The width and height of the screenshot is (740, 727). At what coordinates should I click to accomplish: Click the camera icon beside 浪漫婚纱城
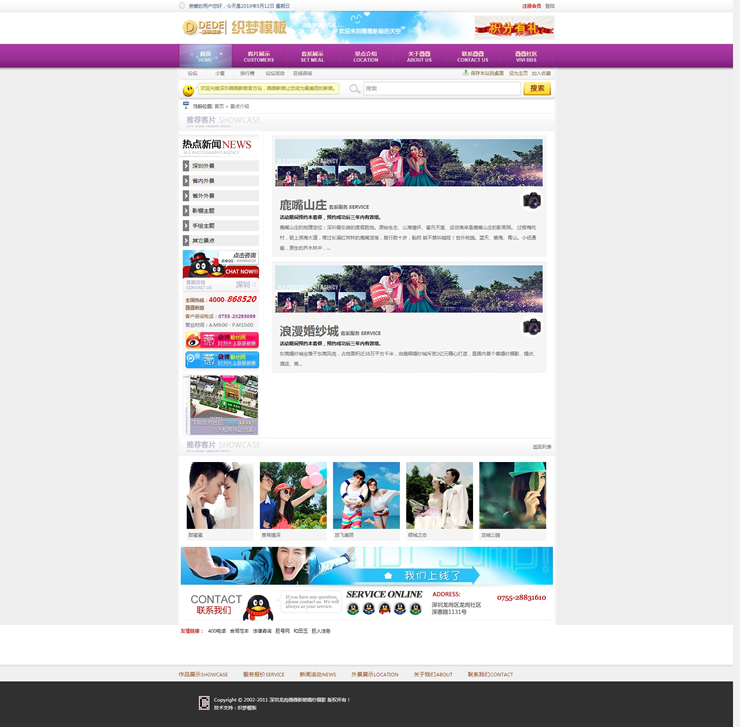531,326
